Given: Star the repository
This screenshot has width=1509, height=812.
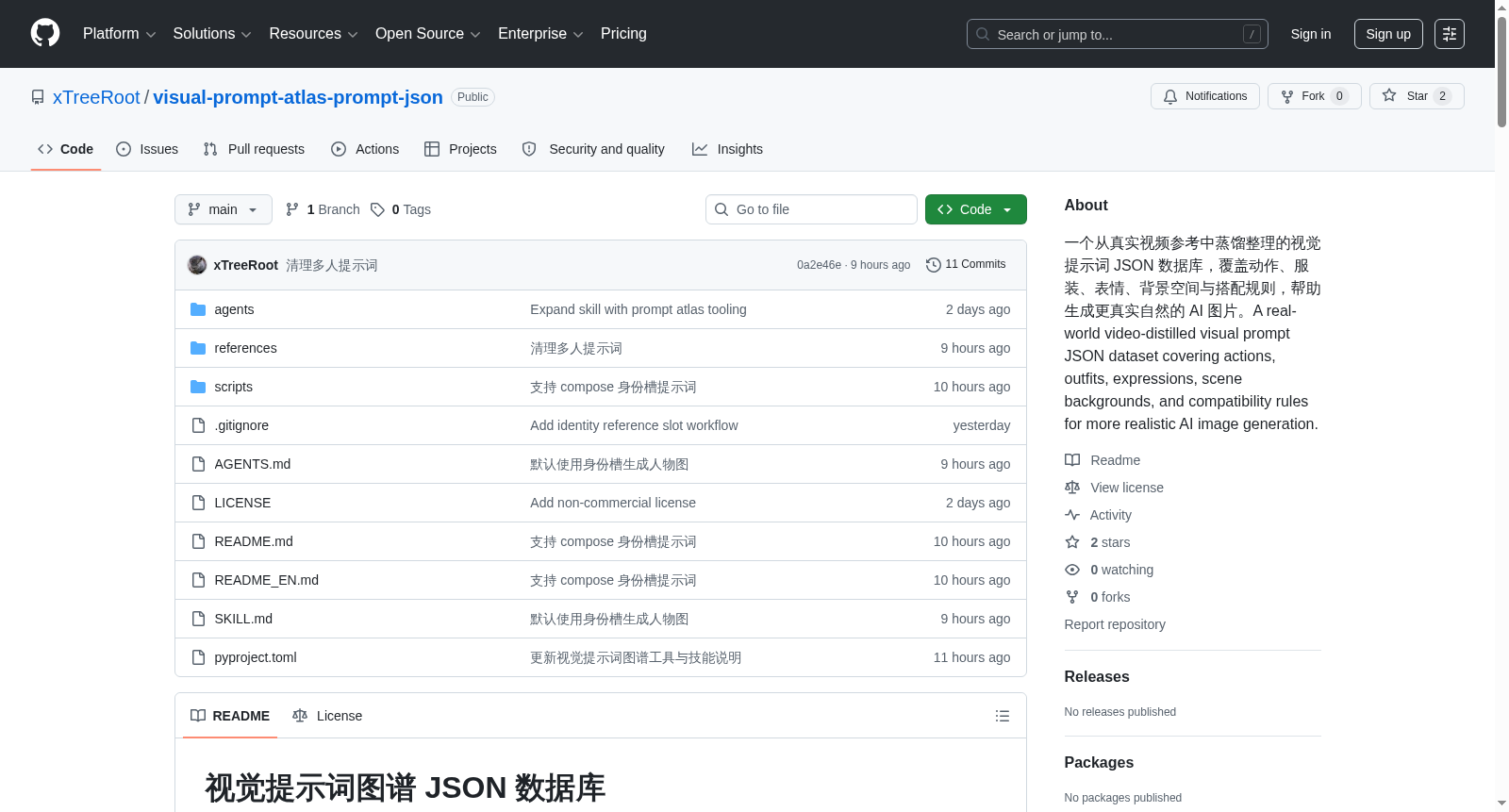Looking at the screenshot, I should coord(1417,96).
